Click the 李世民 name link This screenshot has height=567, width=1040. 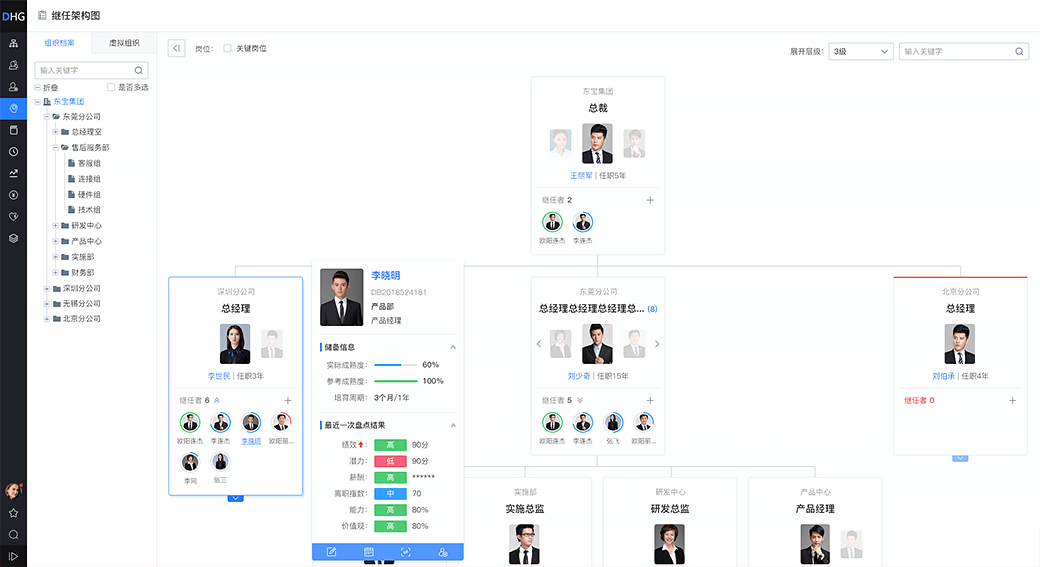click(218, 376)
